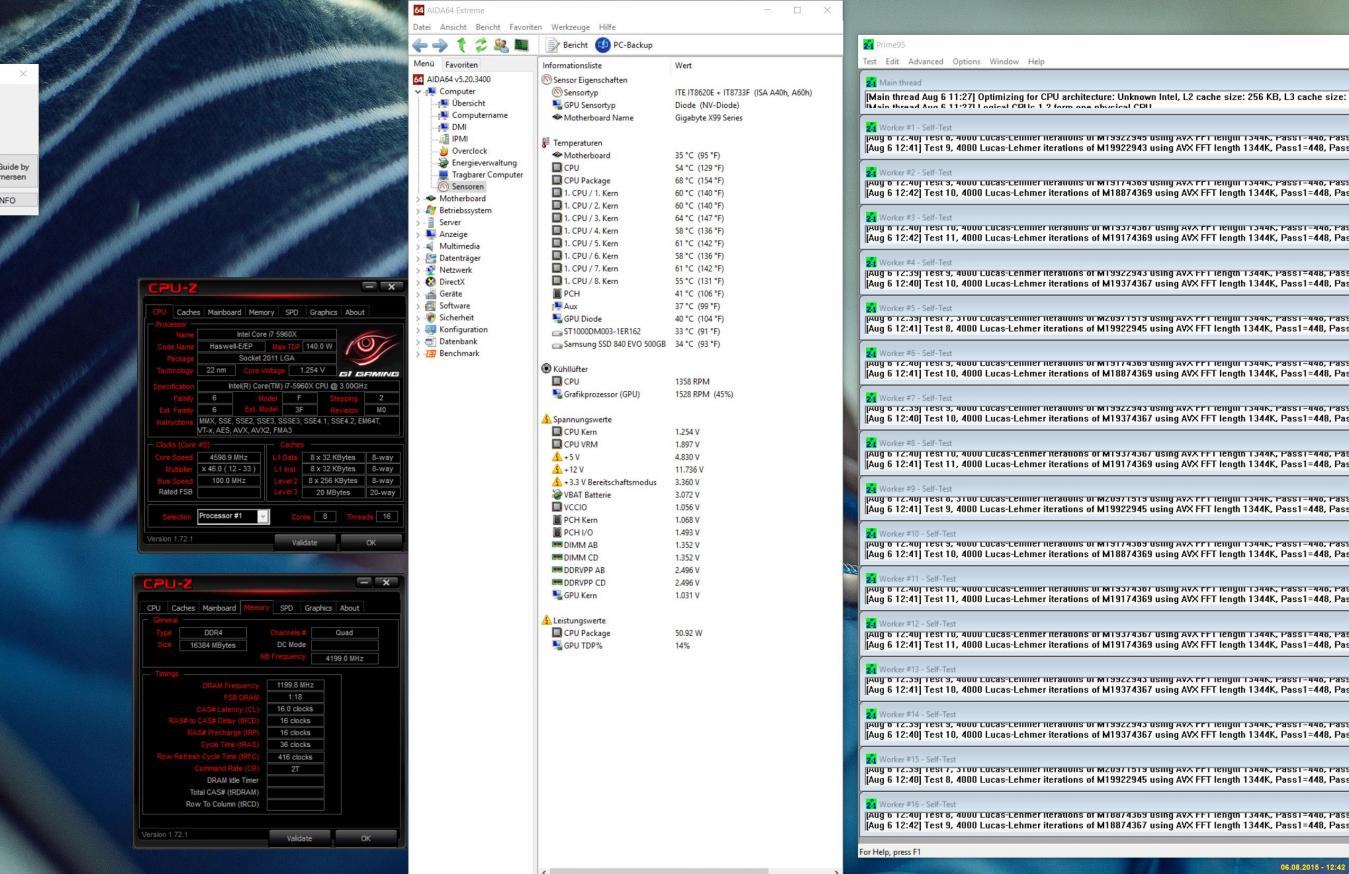Click Validate in the upper CPU-Z window
This screenshot has height=874, width=1349.
click(x=304, y=541)
